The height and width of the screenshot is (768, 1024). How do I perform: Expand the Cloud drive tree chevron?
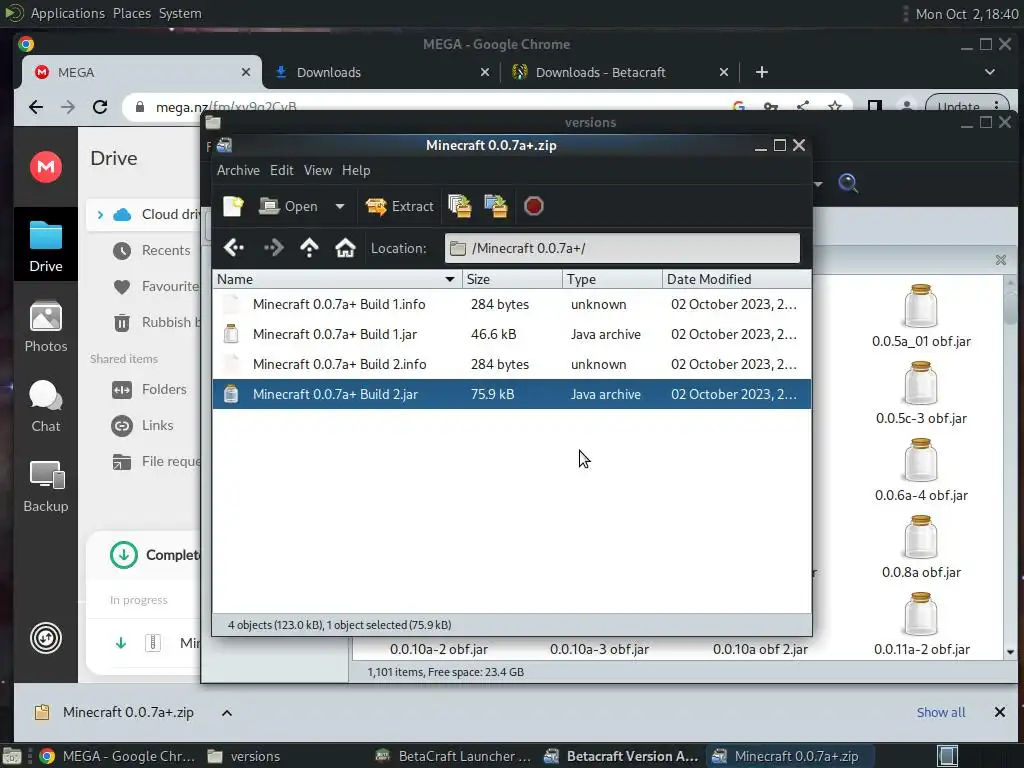pos(100,214)
